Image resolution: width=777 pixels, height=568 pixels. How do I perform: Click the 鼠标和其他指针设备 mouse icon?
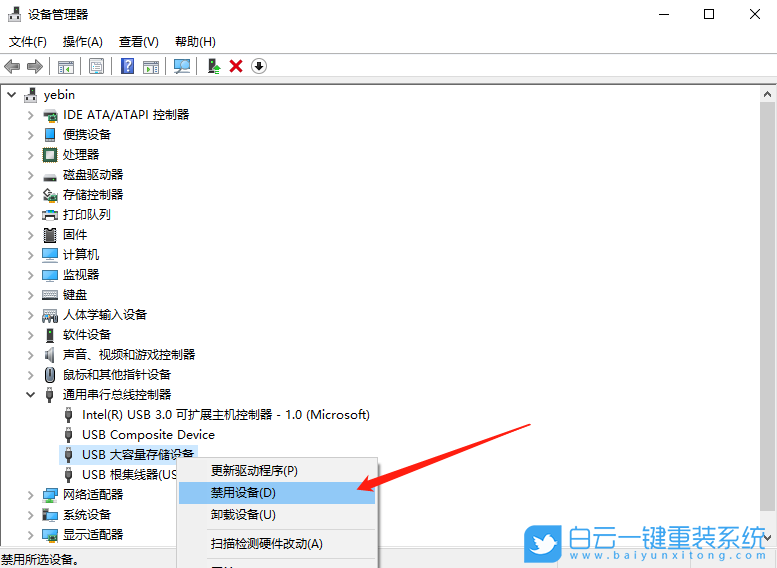click(x=50, y=375)
